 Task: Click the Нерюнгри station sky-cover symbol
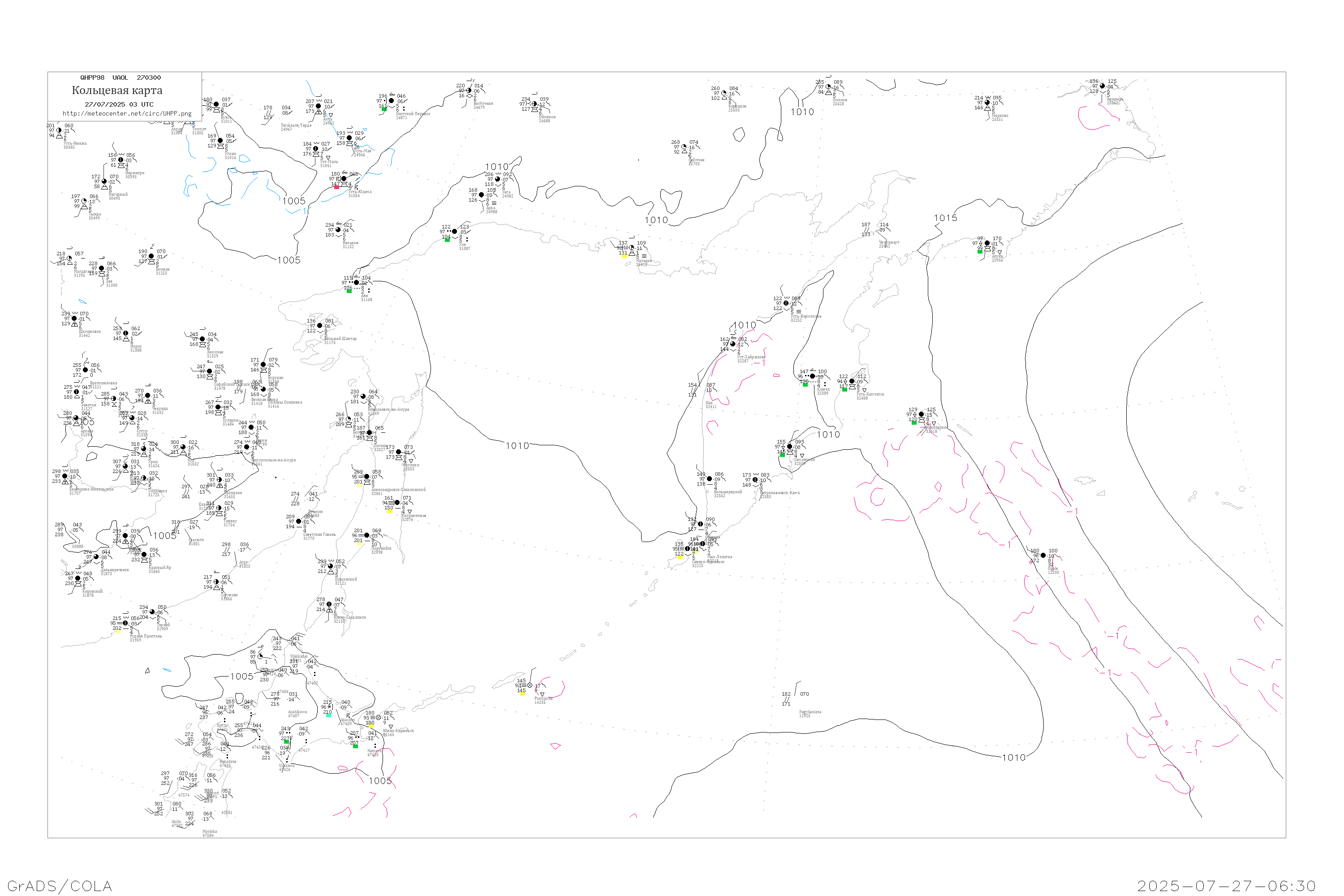tap(121, 160)
